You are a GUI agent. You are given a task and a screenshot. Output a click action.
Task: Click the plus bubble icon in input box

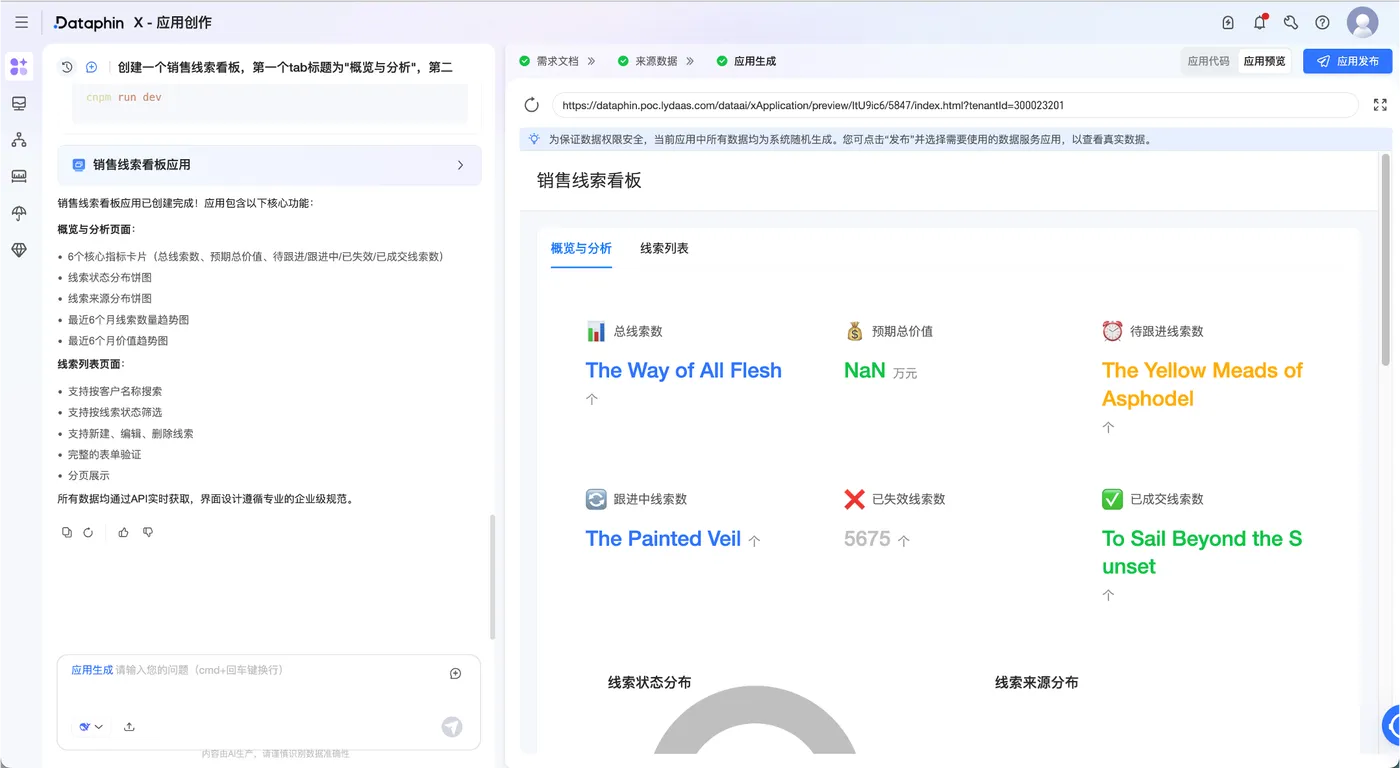(x=455, y=674)
